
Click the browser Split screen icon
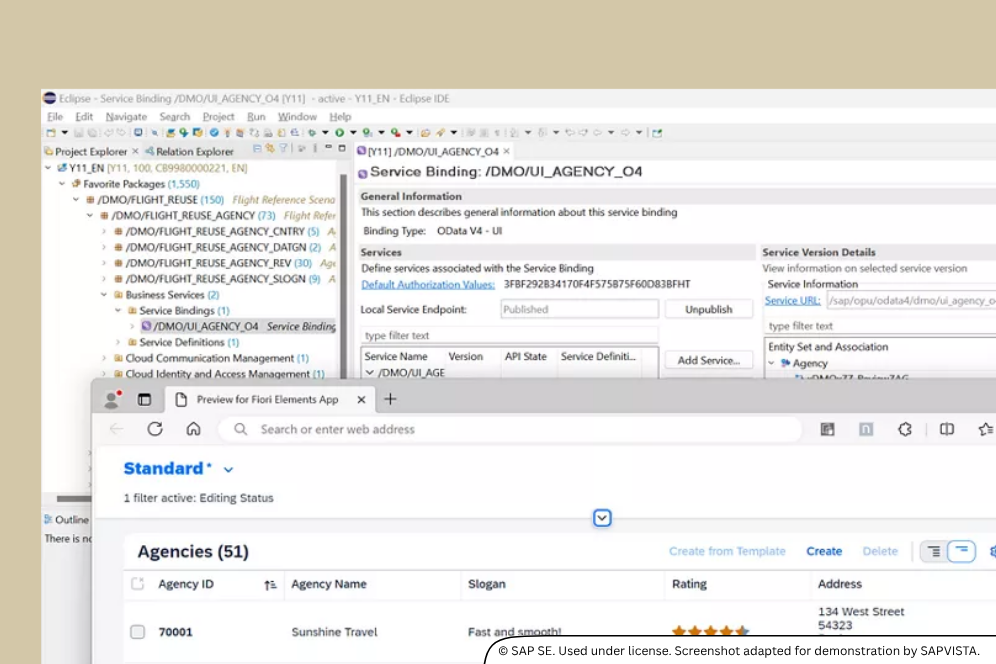click(946, 430)
